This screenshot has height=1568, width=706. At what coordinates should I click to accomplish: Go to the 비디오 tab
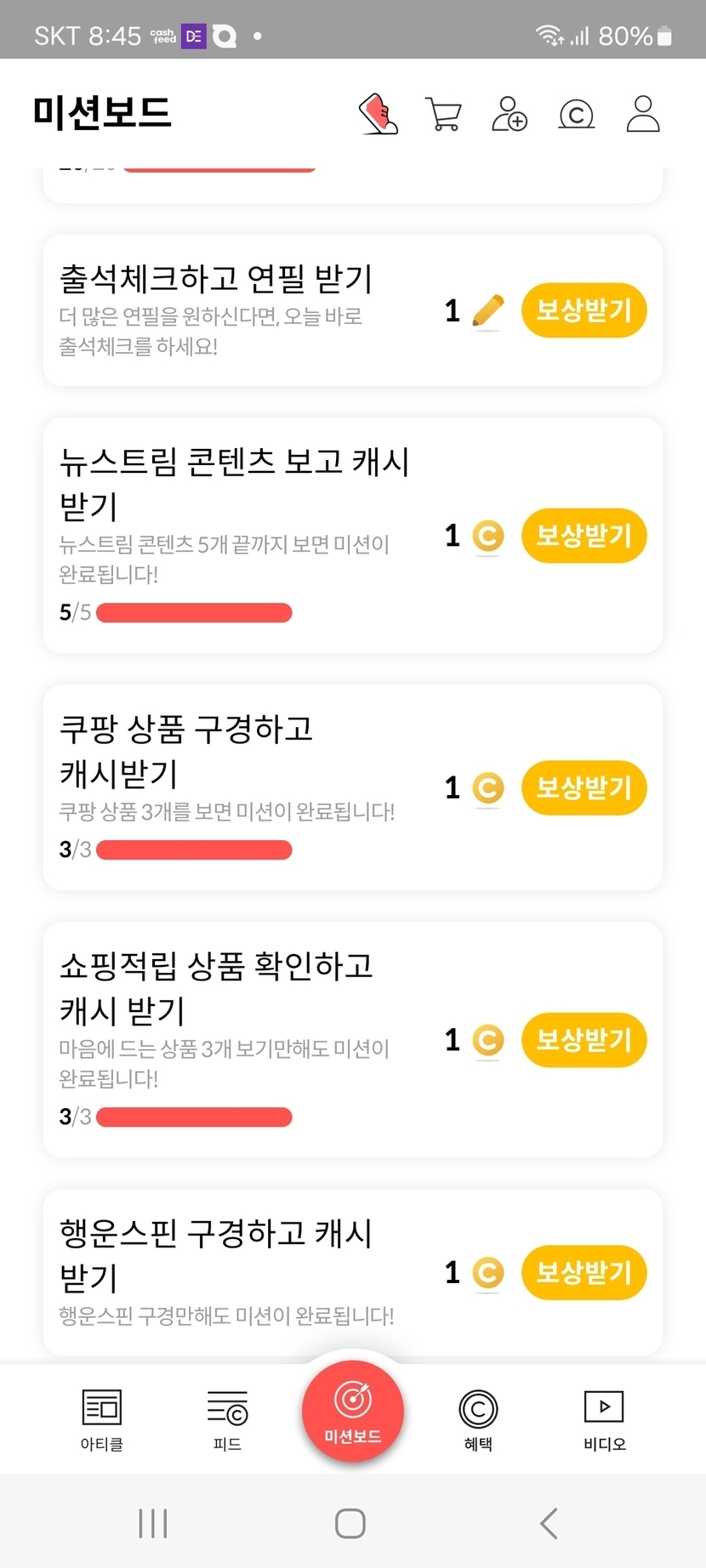tap(604, 1419)
